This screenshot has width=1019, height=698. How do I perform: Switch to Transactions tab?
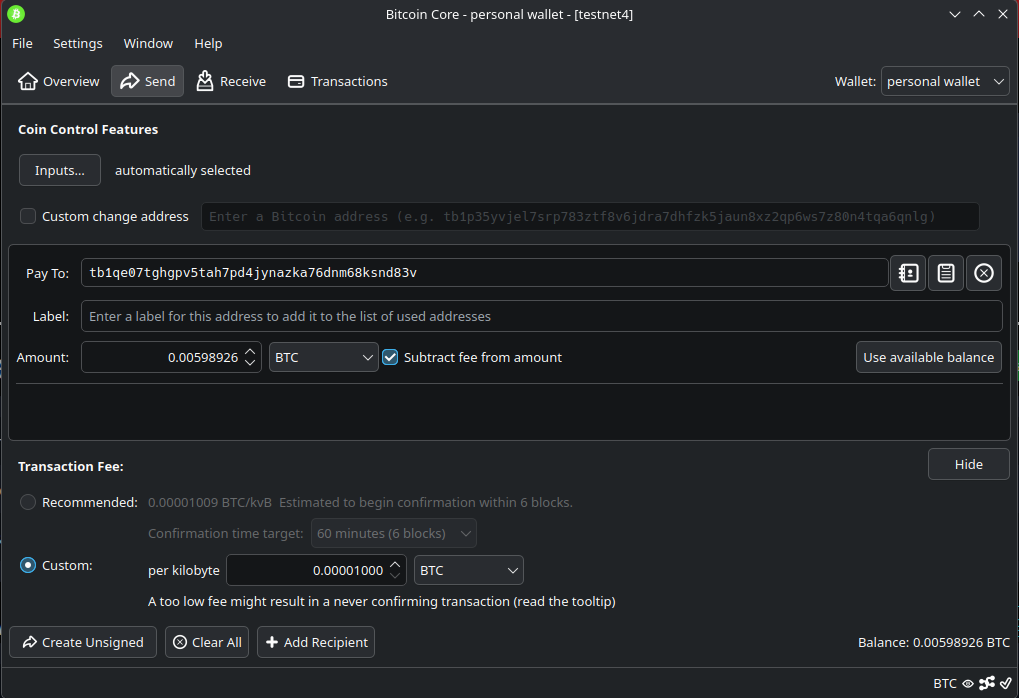point(338,81)
